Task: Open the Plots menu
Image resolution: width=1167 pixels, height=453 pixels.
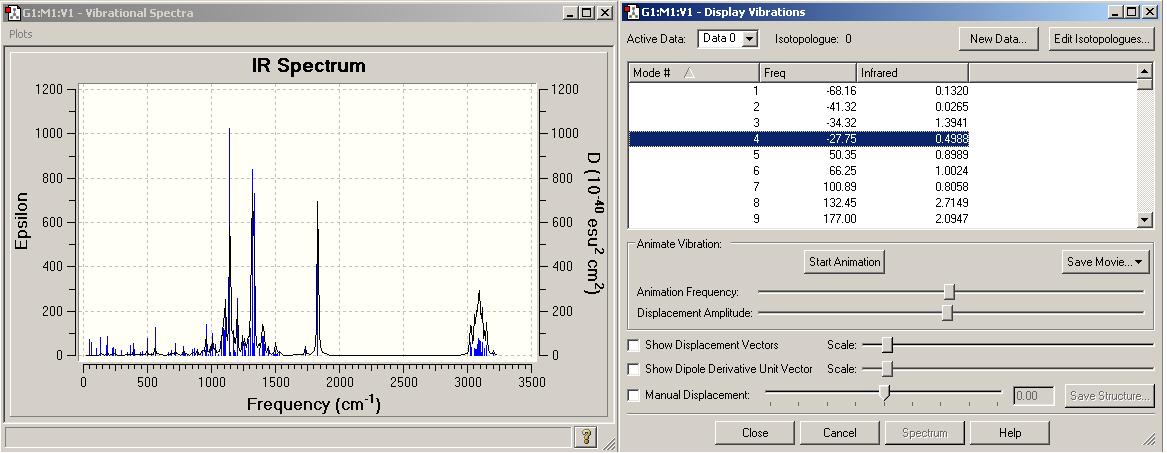Action: click(21, 34)
